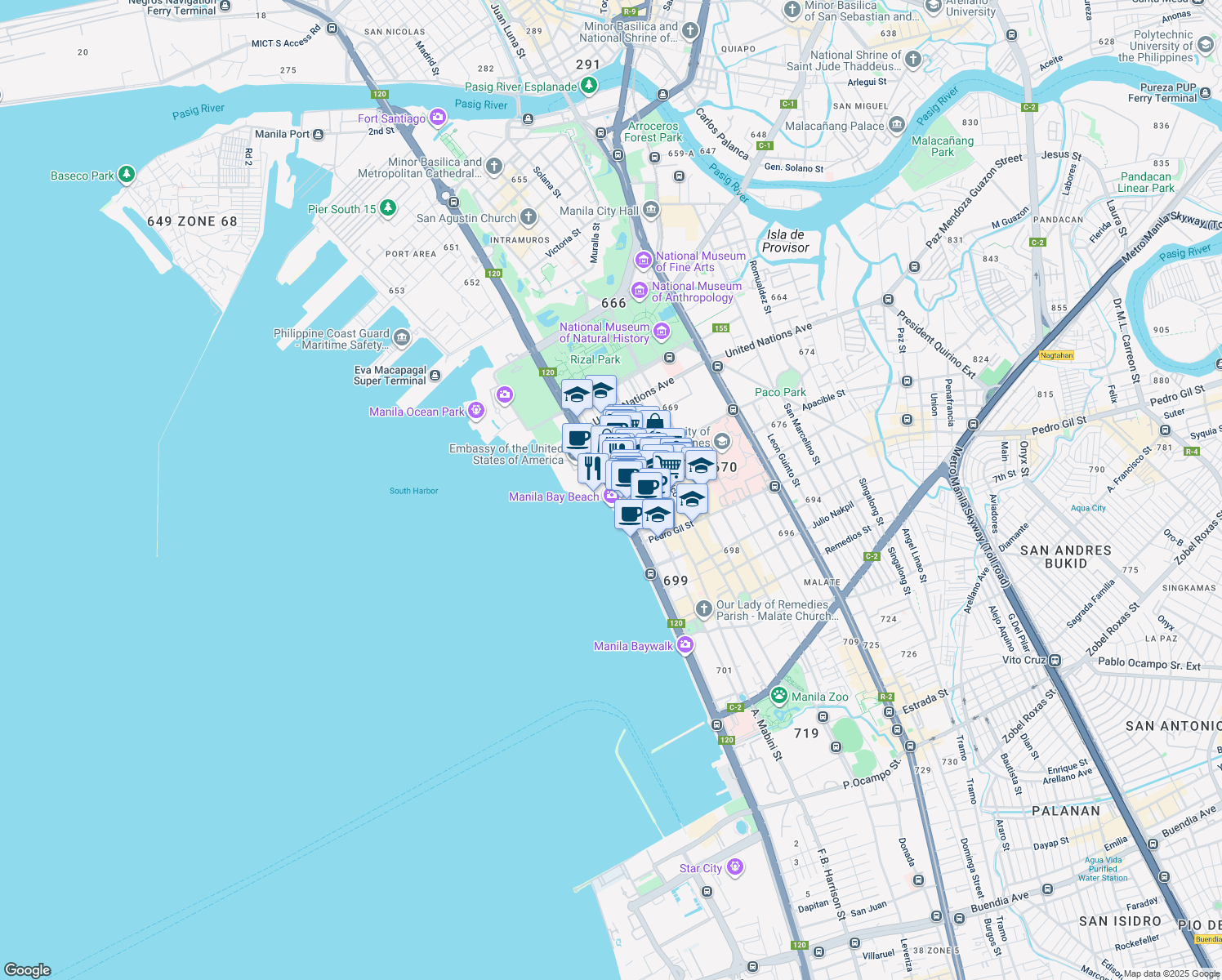This screenshot has width=1222, height=980.
Task: Open the coffee cup marker beside the Embassy label
Action: click(x=578, y=439)
